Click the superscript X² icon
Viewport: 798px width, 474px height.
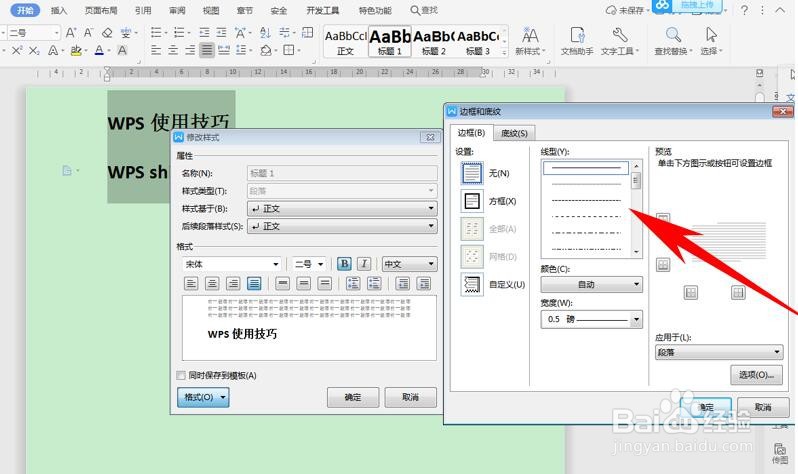(17, 50)
